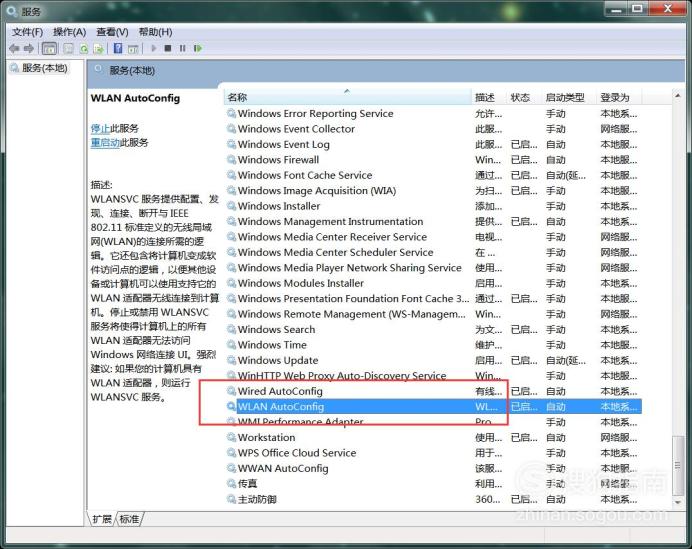Select Windows Presentation Foundation Font Cache row

click(x=433, y=299)
